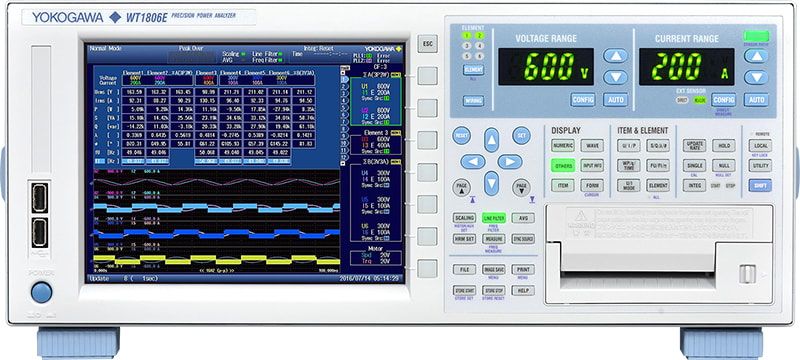The height and width of the screenshot is (360, 800).
Task: Enable voltage range AUTO
Action: pyautogui.click(x=615, y=99)
